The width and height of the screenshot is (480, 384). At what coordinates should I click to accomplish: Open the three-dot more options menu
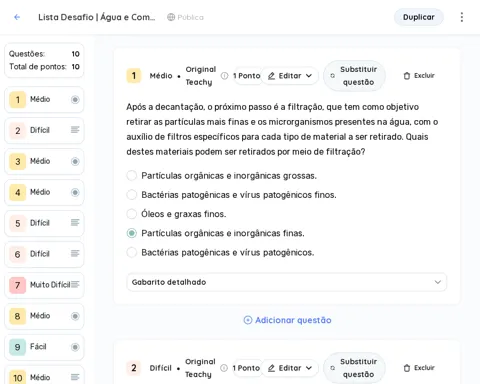462,17
